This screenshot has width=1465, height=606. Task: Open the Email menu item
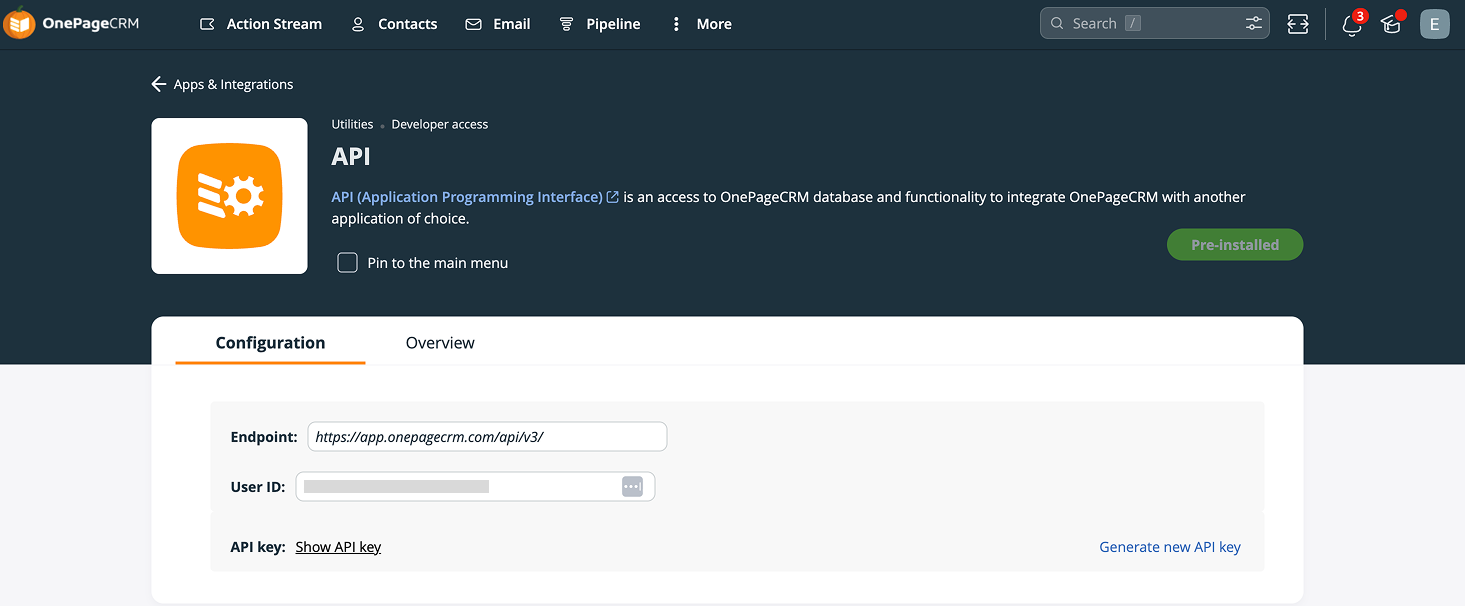498,24
